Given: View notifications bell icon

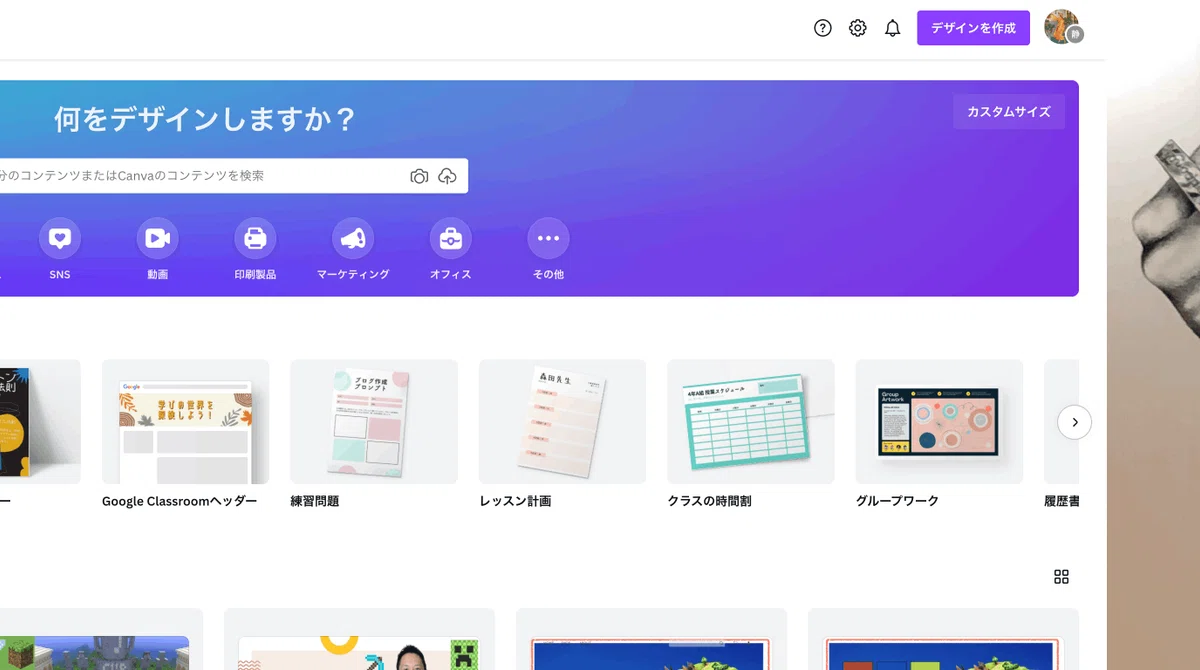Looking at the screenshot, I should tap(893, 28).
